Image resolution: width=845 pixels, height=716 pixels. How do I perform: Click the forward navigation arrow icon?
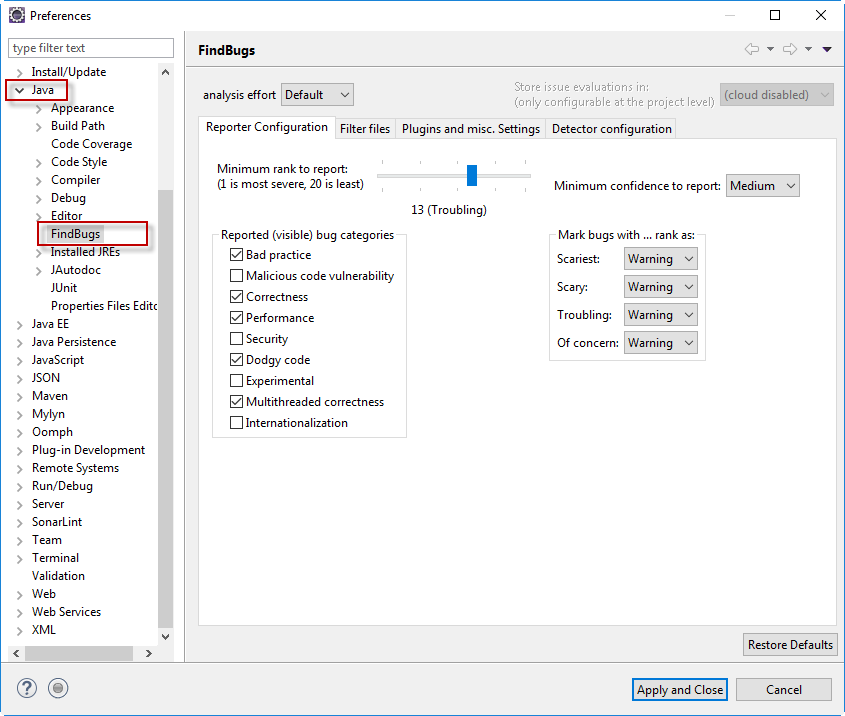[789, 50]
